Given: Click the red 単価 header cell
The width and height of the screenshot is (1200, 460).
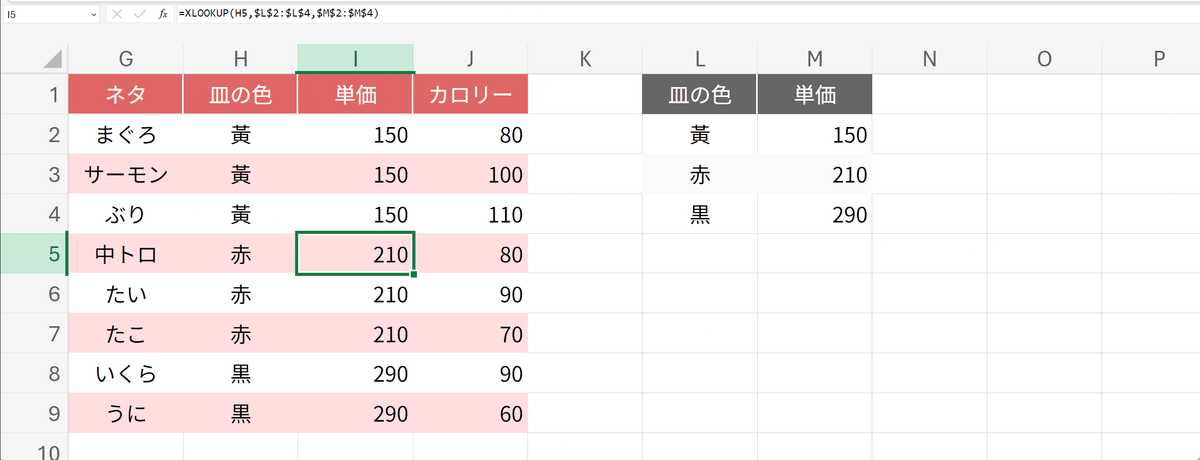Looking at the screenshot, I should (355, 95).
